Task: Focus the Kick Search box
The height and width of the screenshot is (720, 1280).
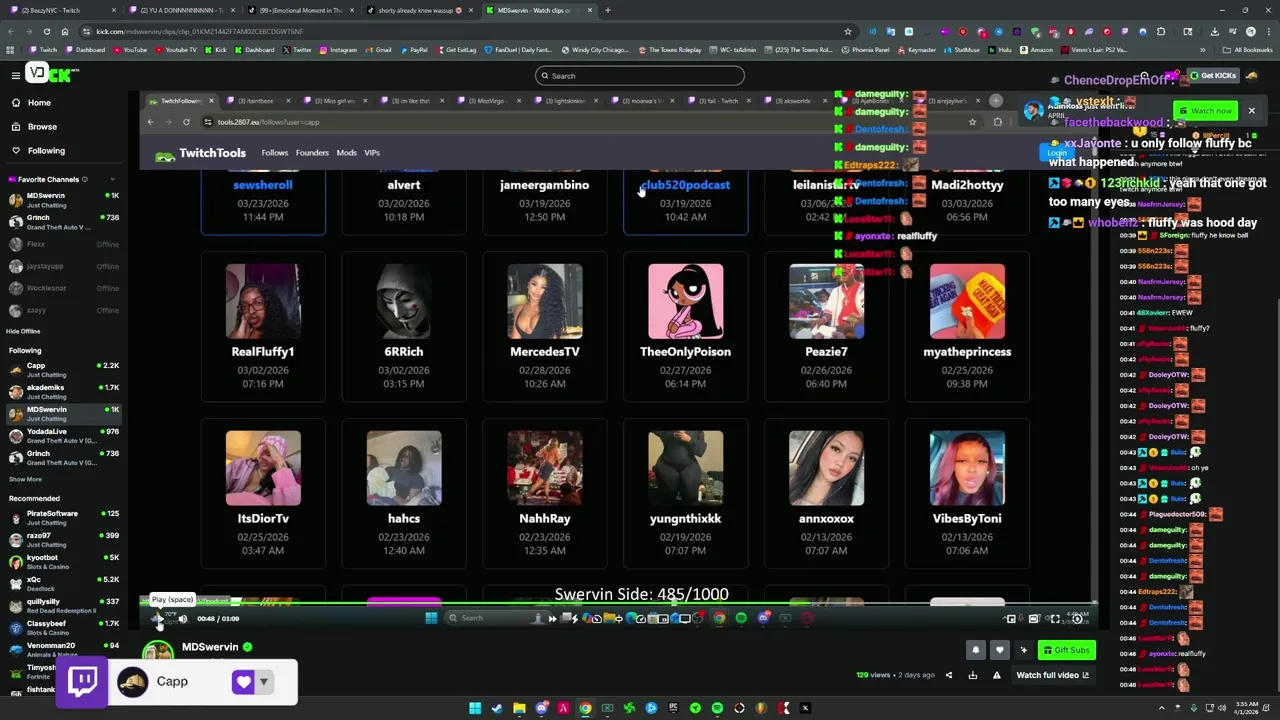Action: coord(640,76)
